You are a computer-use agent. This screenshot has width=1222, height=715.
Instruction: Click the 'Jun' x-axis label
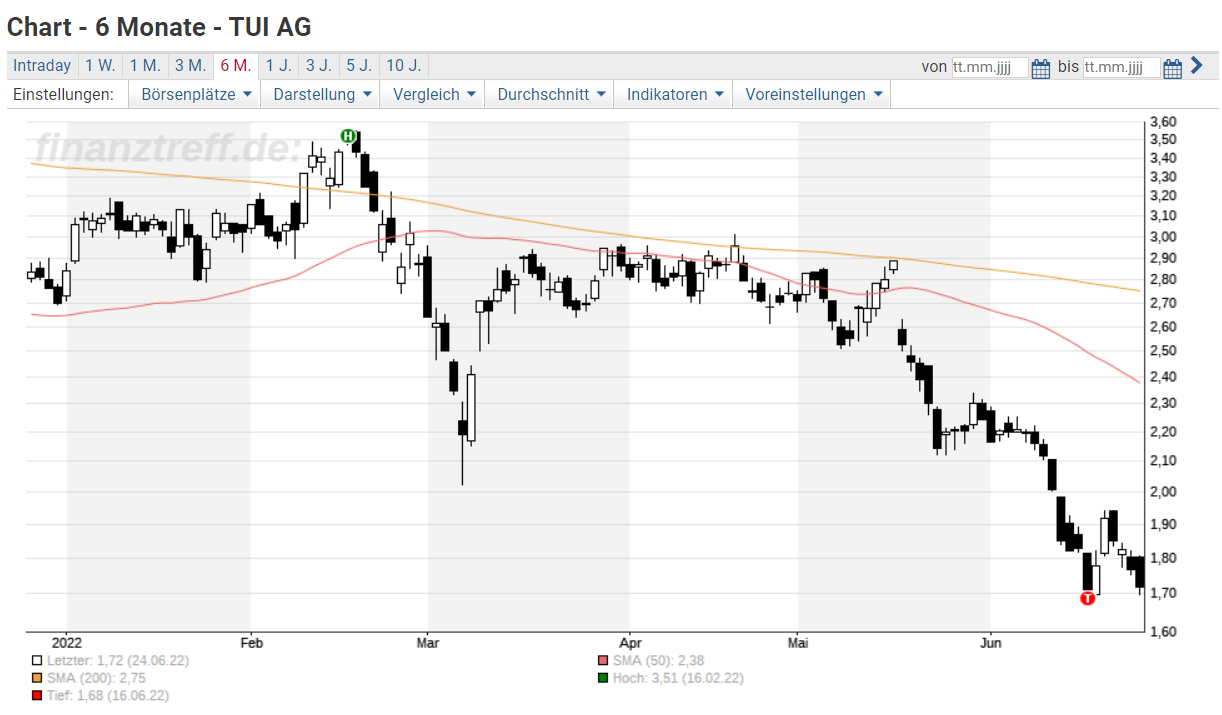pos(990,641)
